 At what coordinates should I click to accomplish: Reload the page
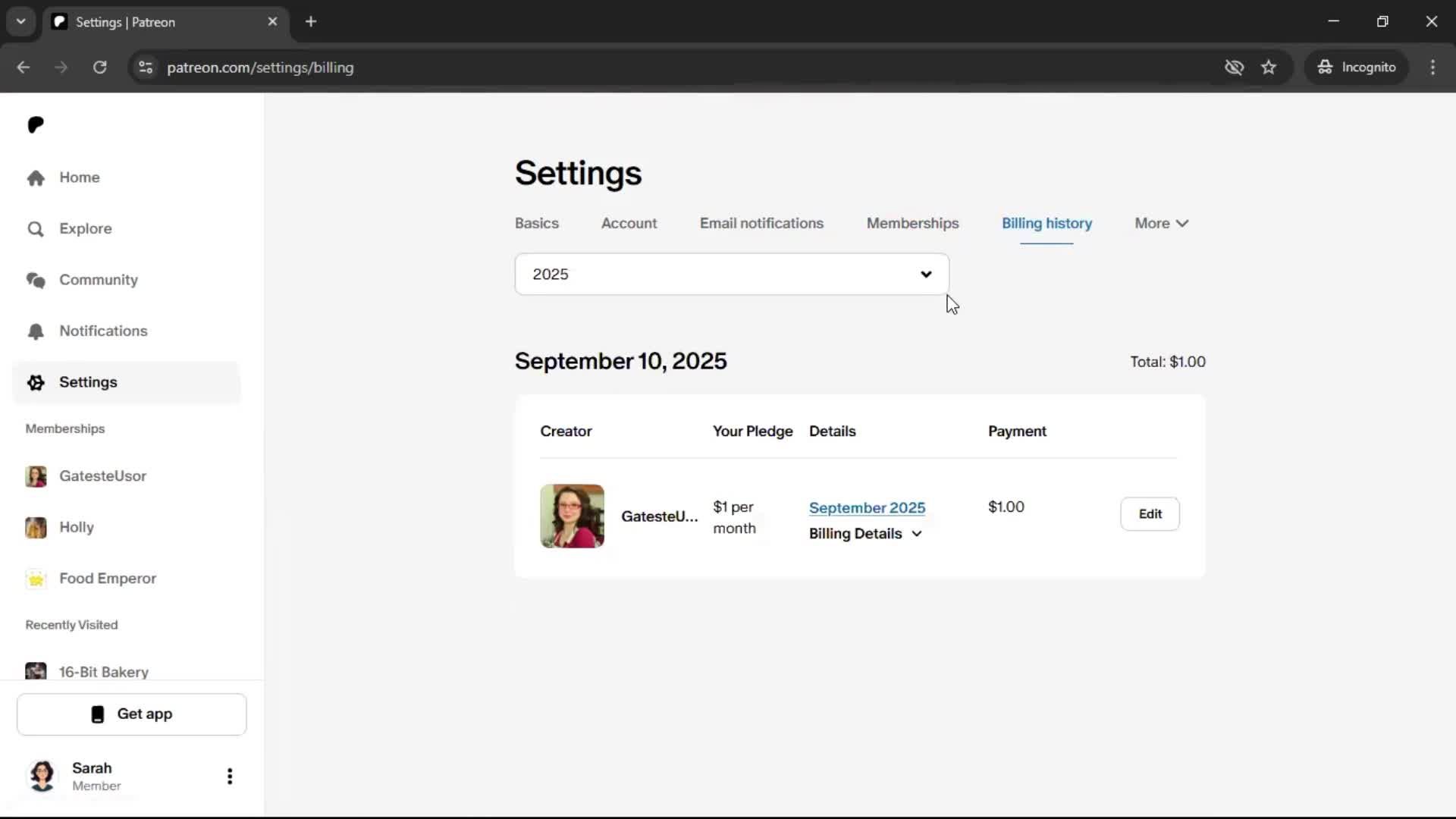tap(99, 67)
